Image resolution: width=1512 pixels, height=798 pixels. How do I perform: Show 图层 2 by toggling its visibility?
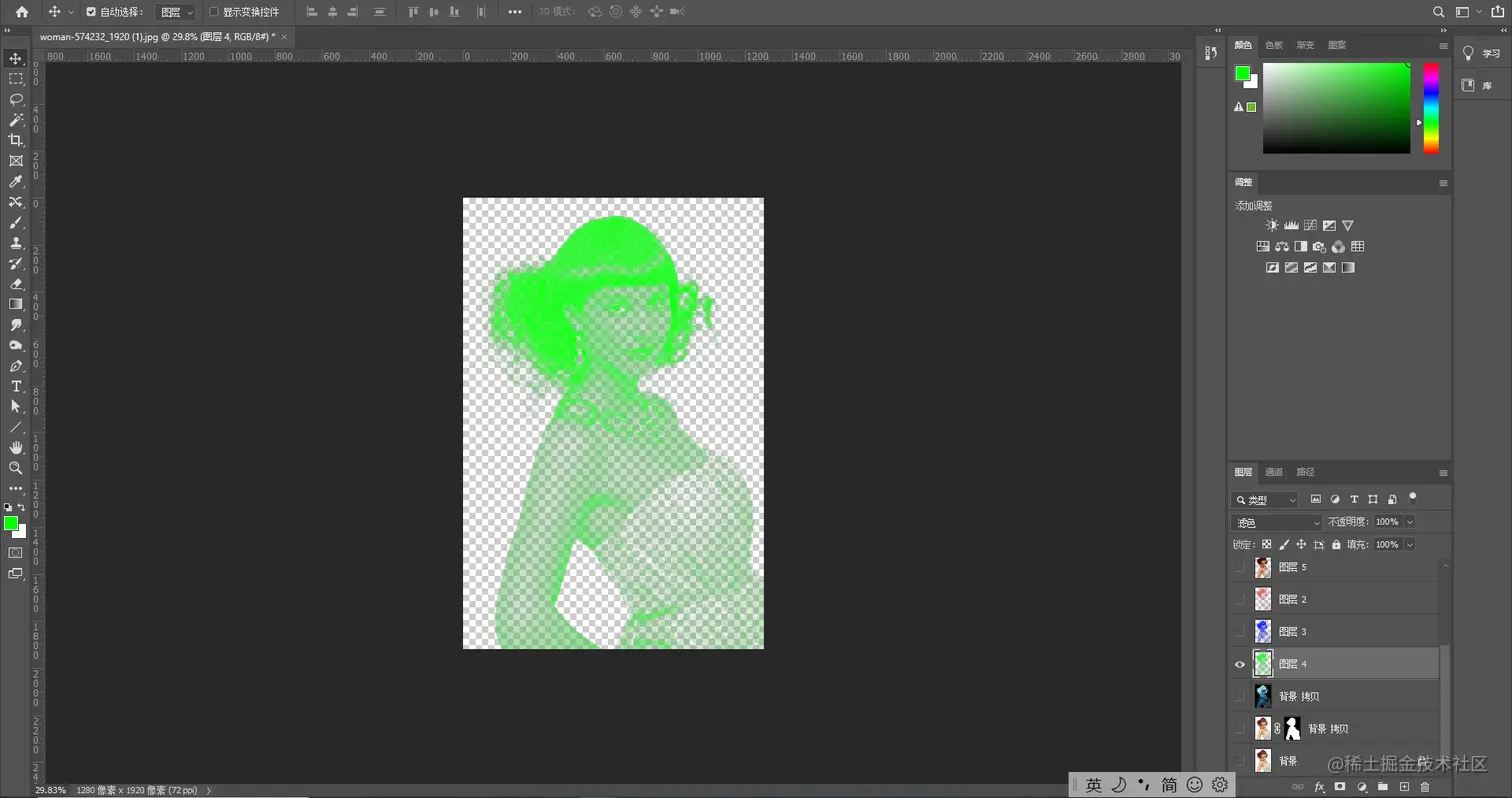tap(1240, 599)
